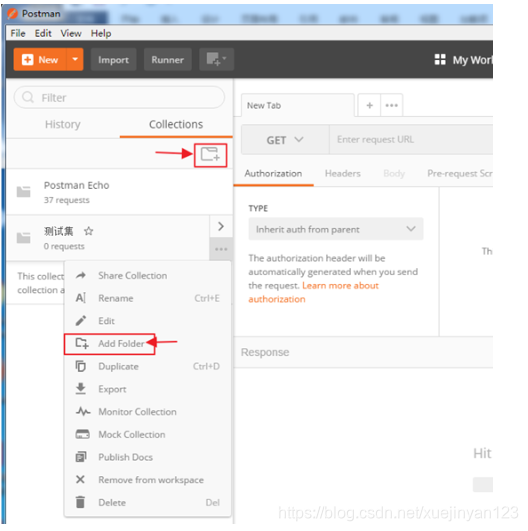Choose Publish Docs from context menu
Screen dimensions: 528x531
(148, 457)
